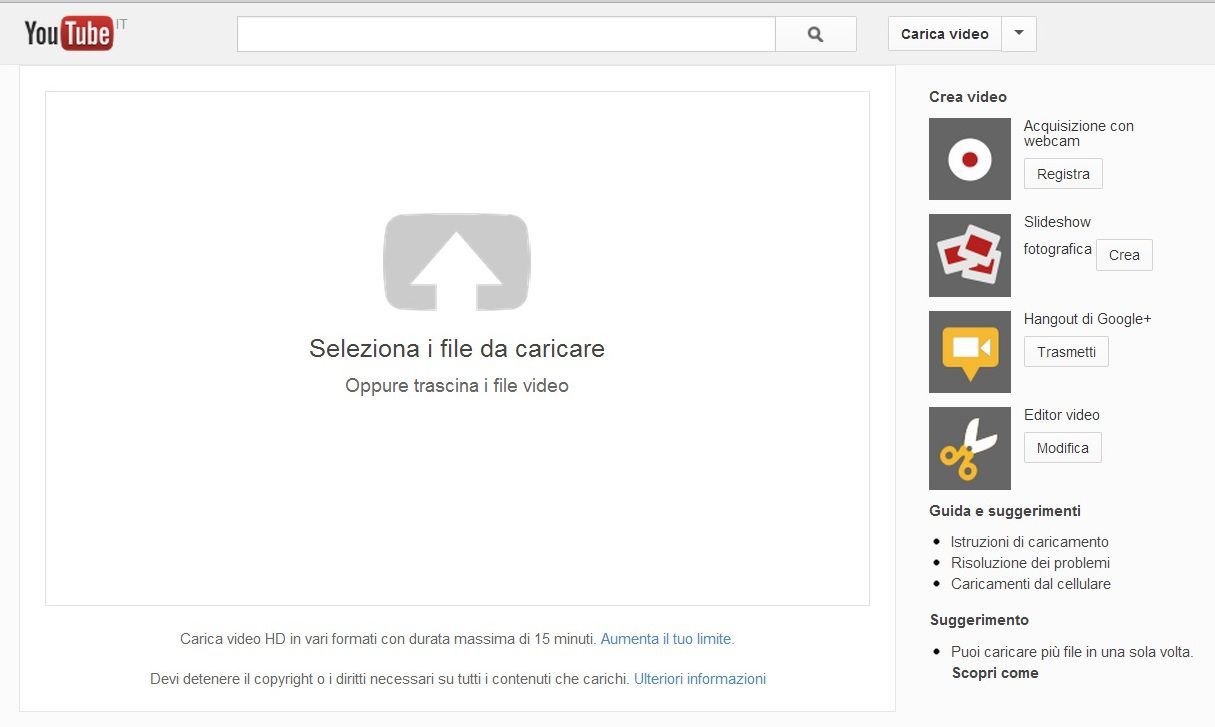This screenshot has height=727, width=1215.
Task: Click the Trasmetti button
Action: 1066,352
